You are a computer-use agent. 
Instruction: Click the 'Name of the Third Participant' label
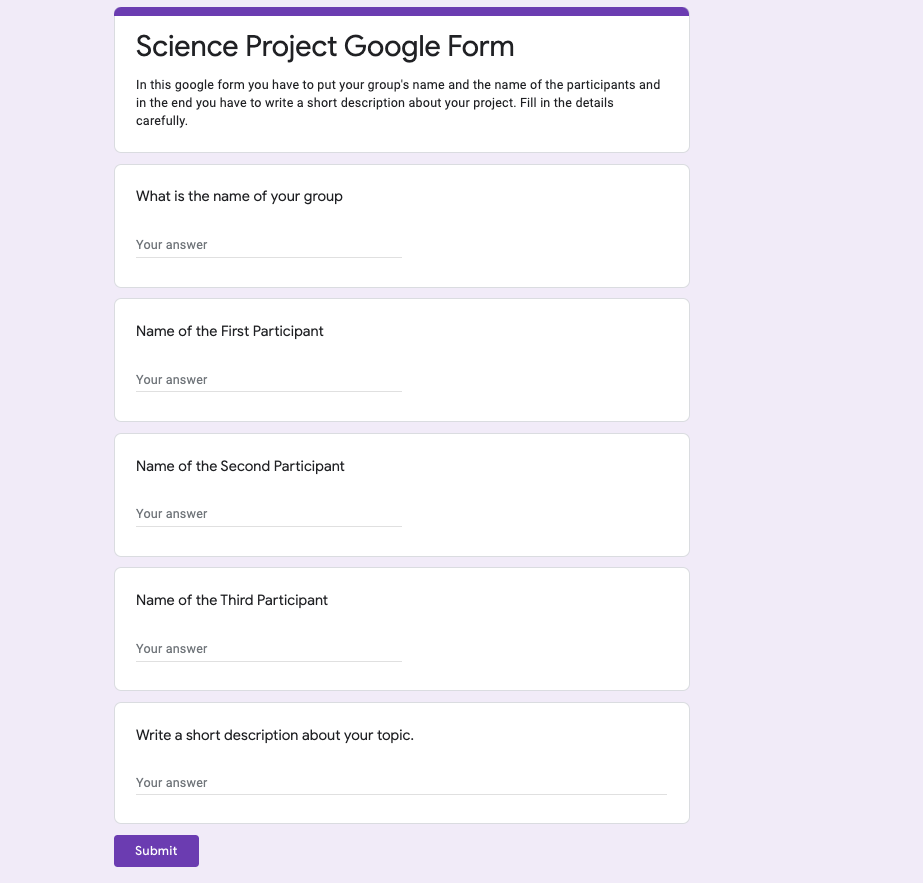pyautogui.click(x=232, y=600)
